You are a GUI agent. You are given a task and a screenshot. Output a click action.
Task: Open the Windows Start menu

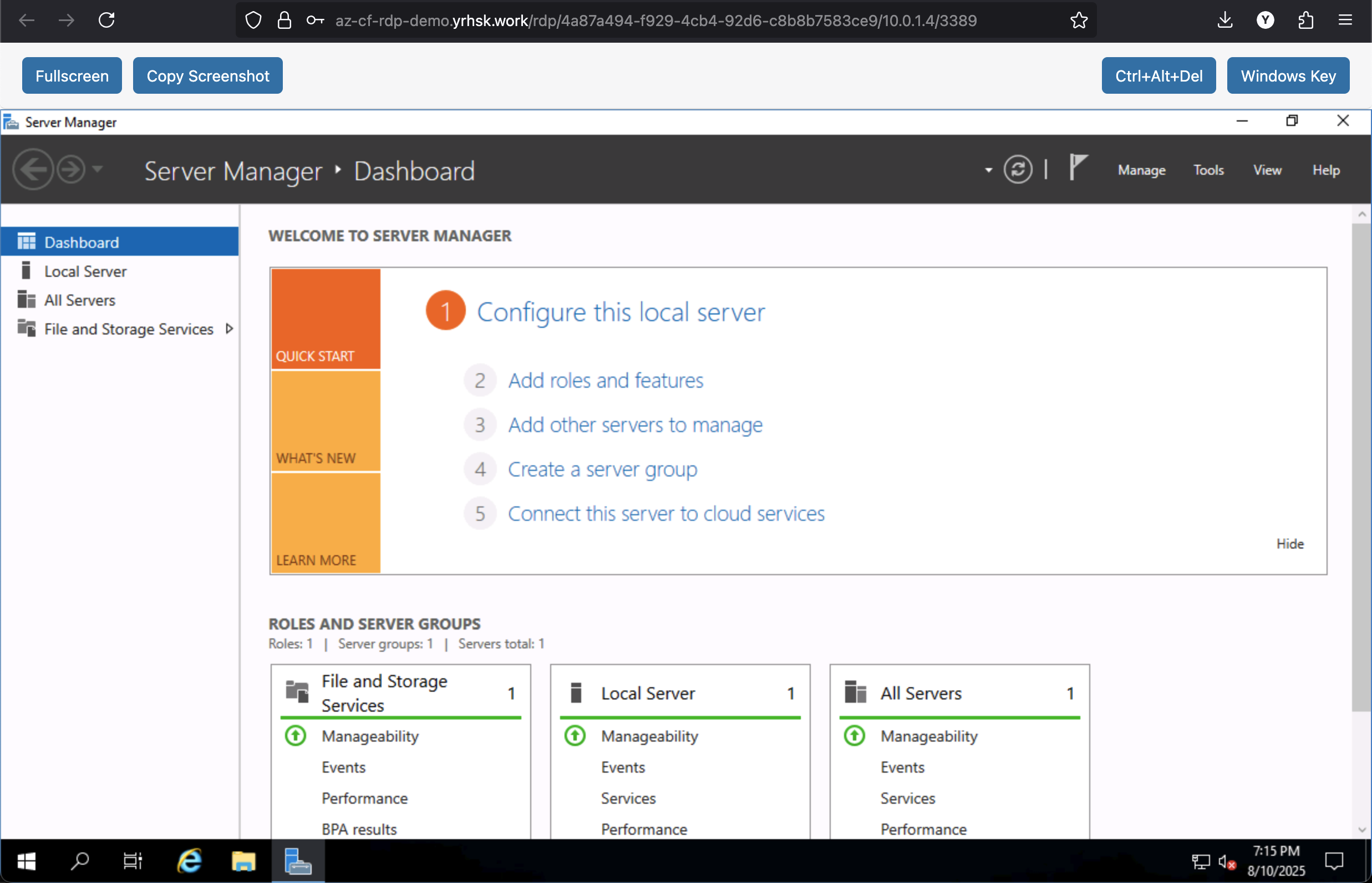click(27, 861)
